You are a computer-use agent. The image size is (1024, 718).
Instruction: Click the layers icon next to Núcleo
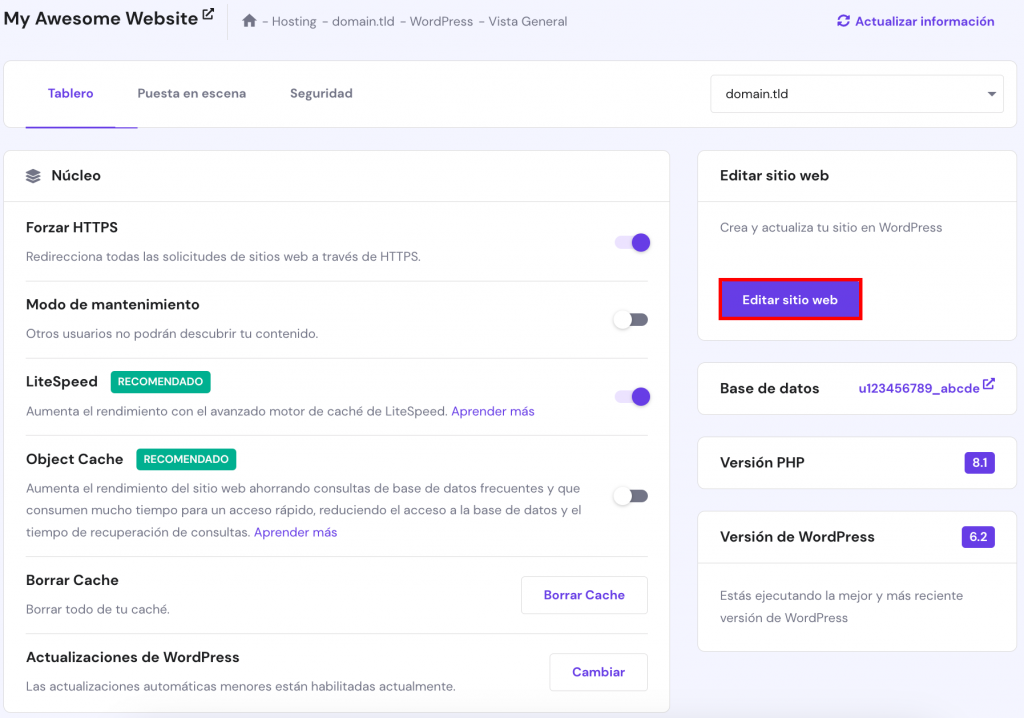31,175
